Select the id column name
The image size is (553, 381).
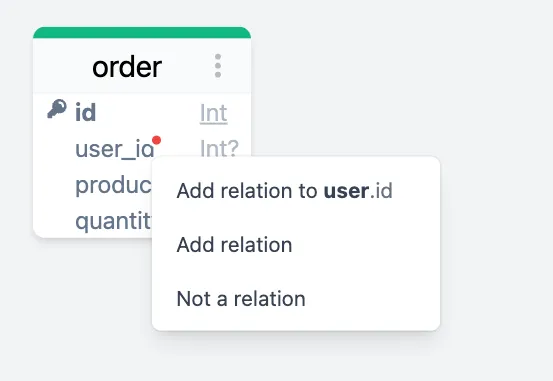click(85, 113)
